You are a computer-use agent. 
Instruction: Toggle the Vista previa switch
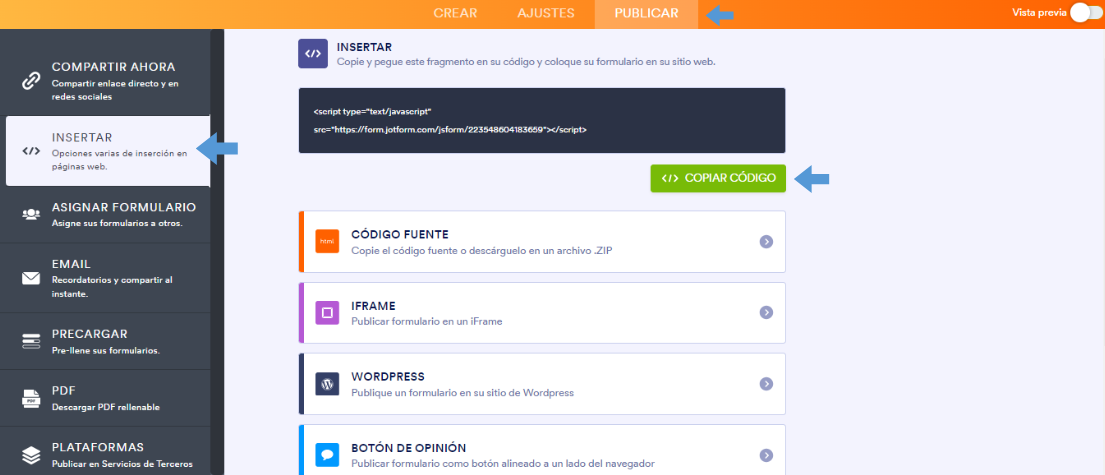click(1085, 13)
